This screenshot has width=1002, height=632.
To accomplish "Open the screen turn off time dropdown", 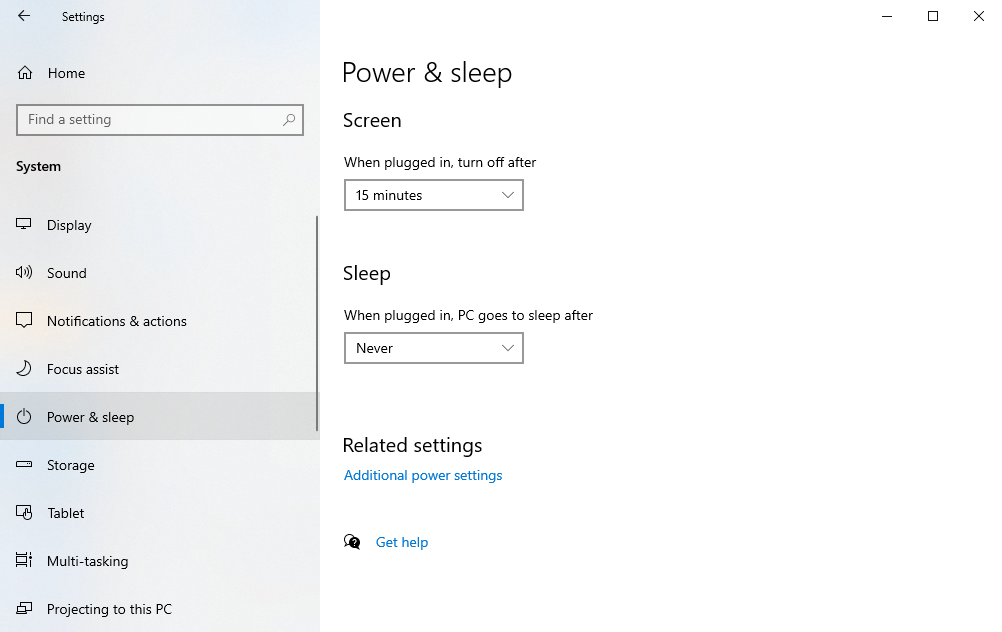I will coord(433,195).
